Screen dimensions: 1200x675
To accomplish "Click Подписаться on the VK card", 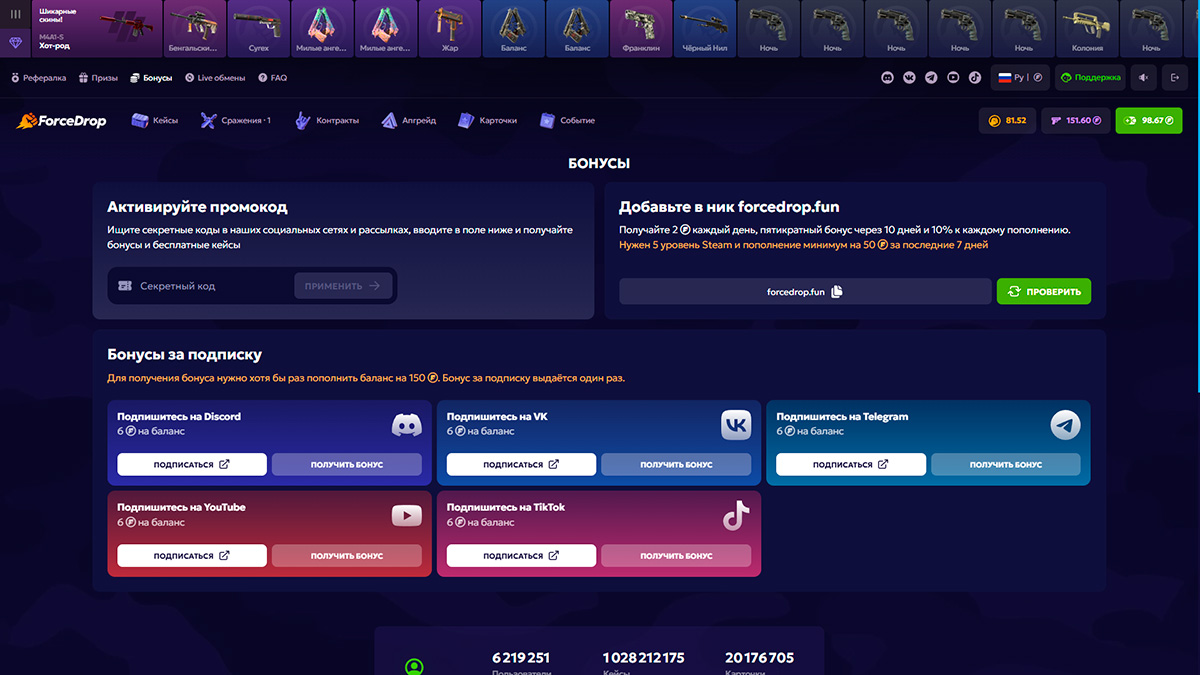I will [521, 465].
